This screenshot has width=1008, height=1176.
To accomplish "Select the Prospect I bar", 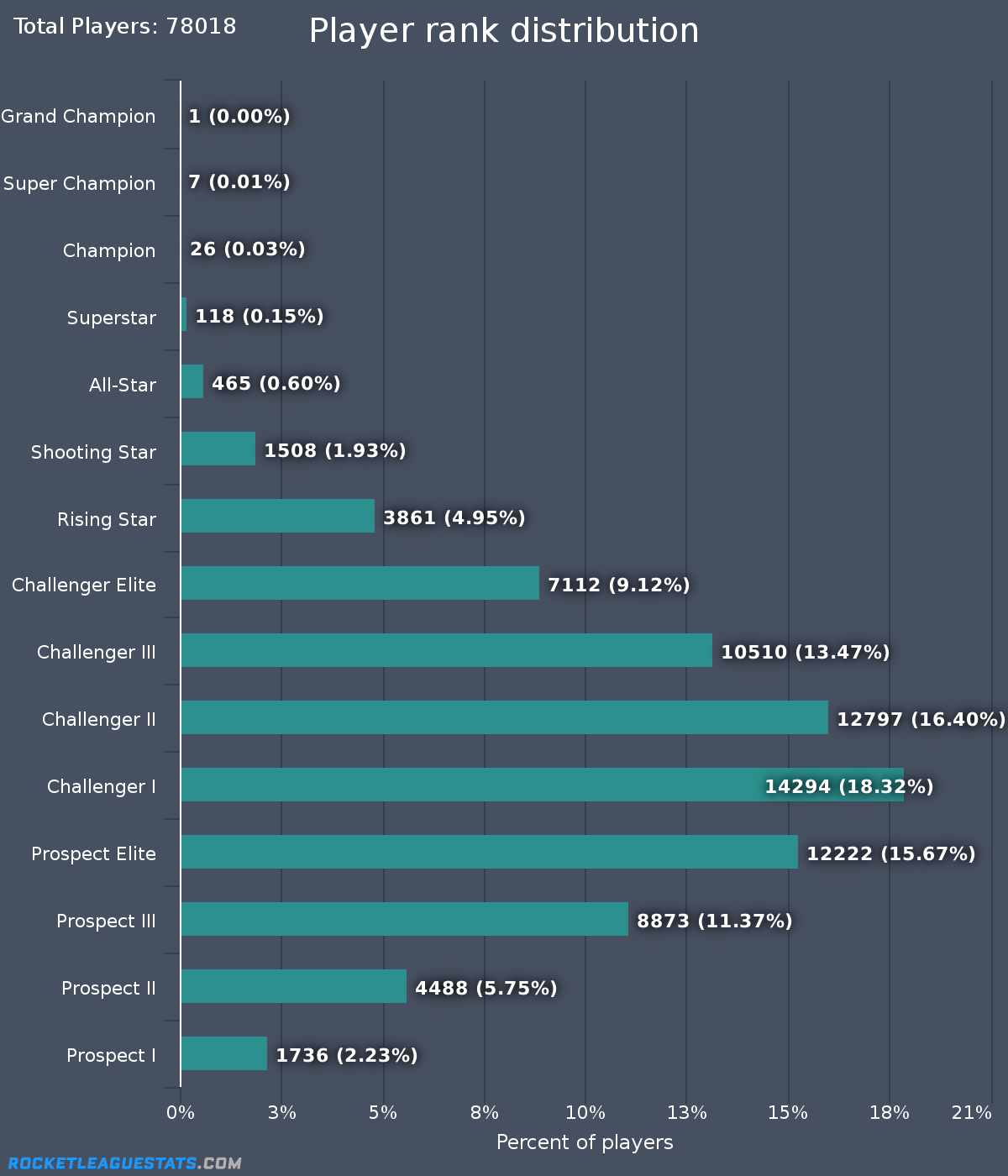I will tap(223, 1053).
